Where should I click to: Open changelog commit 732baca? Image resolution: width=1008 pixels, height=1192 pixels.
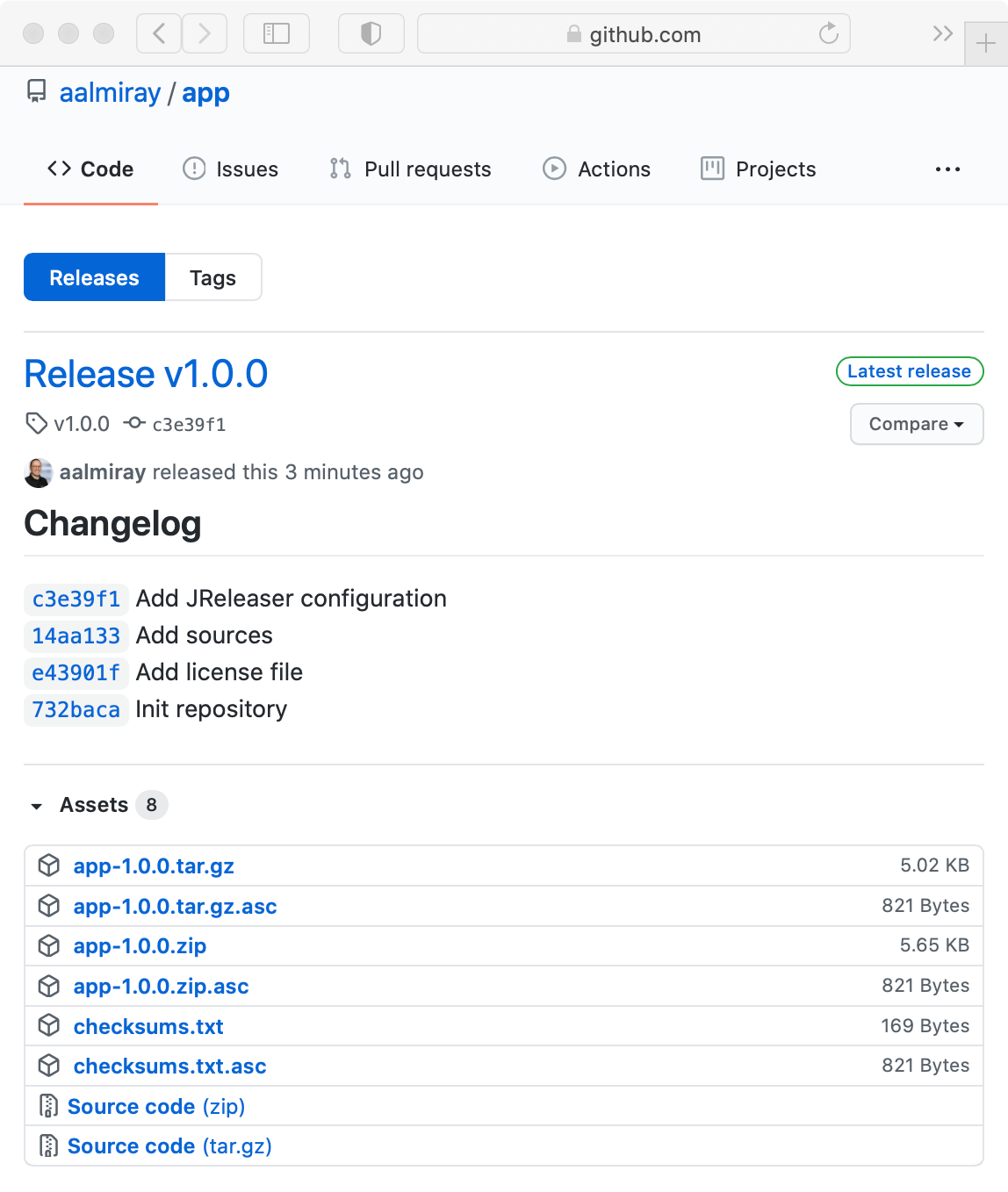(x=76, y=709)
